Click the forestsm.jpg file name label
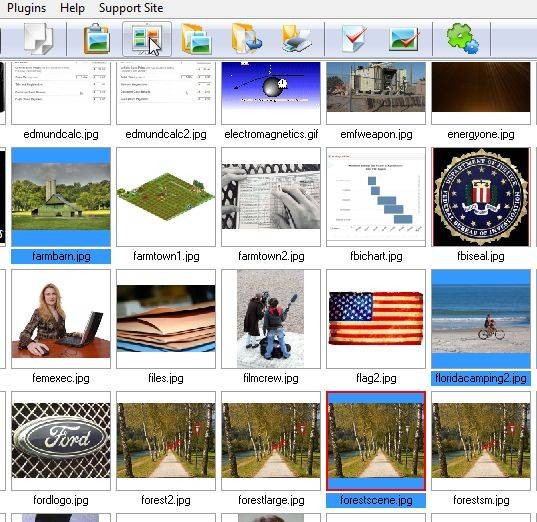The height and width of the screenshot is (522, 537). (x=481, y=500)
